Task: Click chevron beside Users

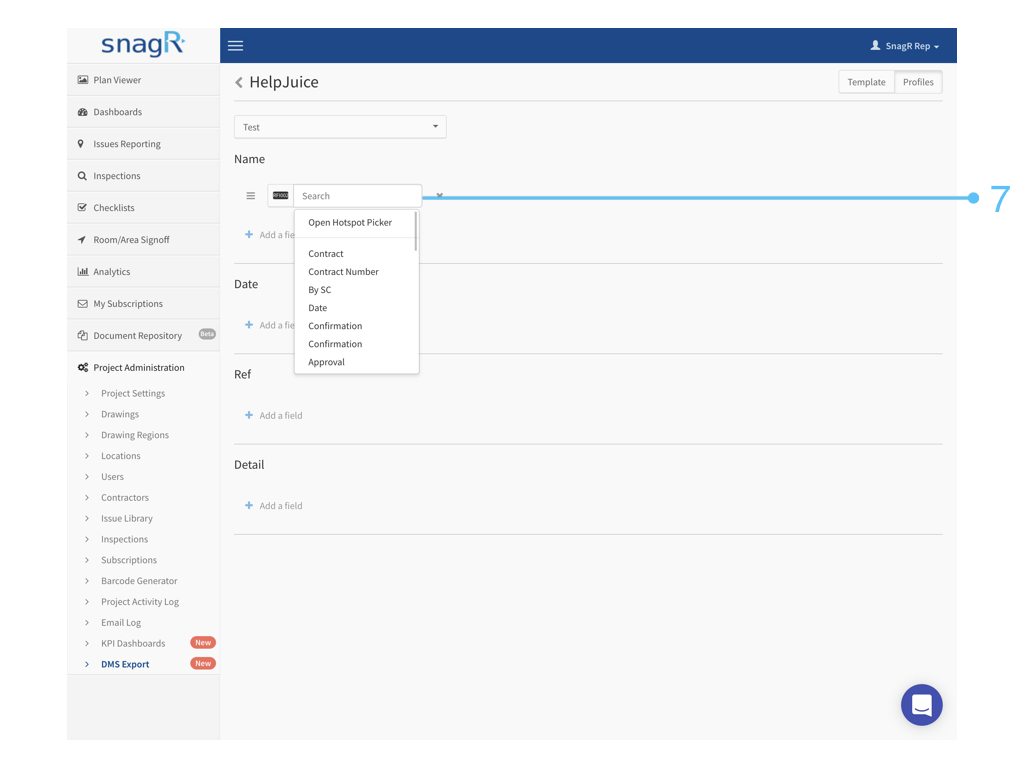Action: pyautogui.click(x=87, y=477)
